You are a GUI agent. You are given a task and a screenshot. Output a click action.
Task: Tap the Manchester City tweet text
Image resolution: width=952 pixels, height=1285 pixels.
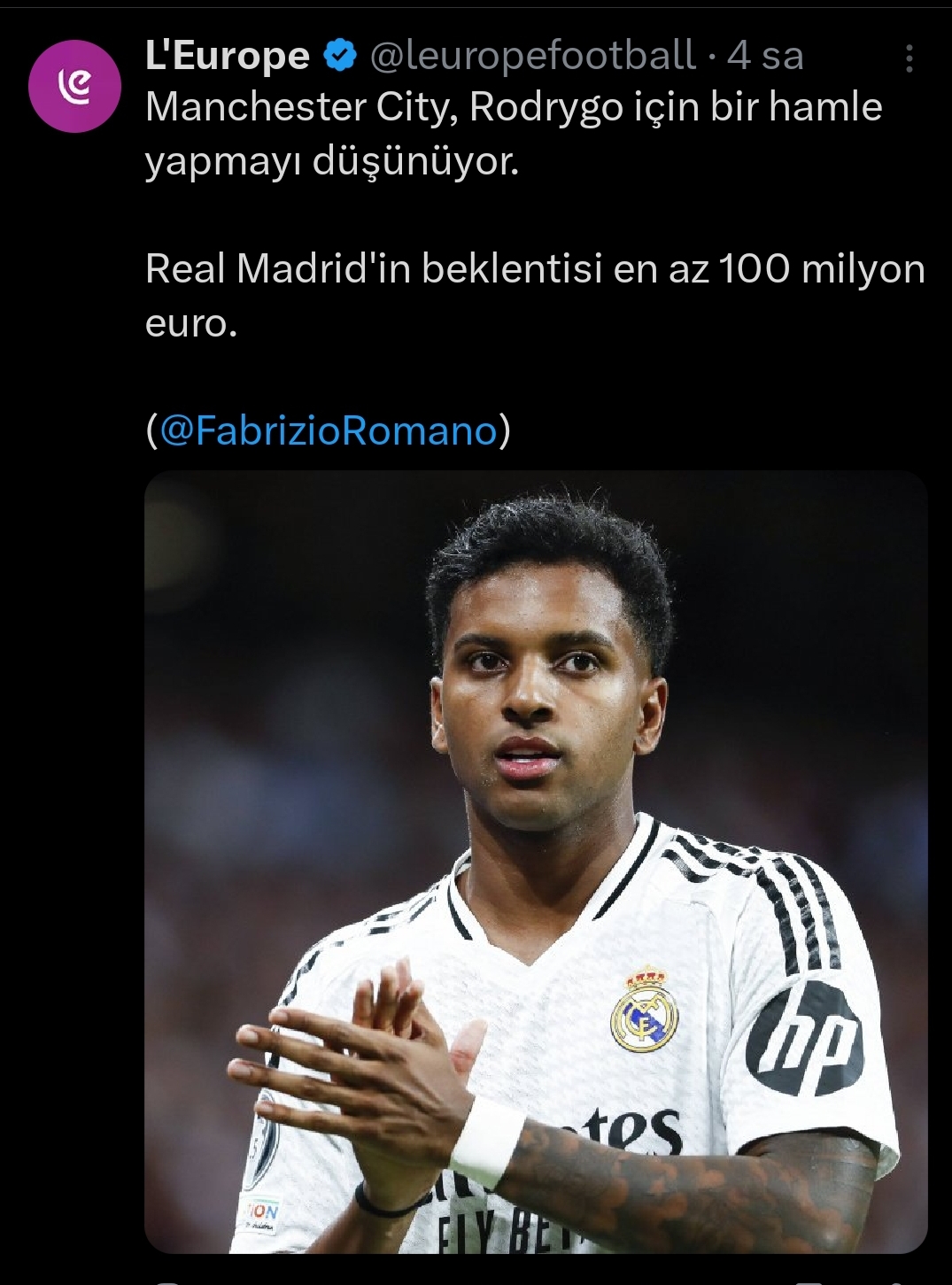click(x=514, y=135)
